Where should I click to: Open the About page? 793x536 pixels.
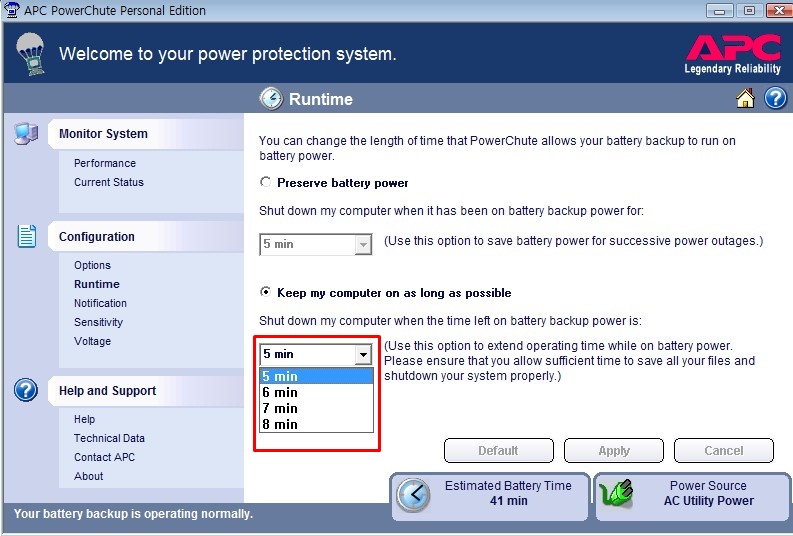coord(89,476)
